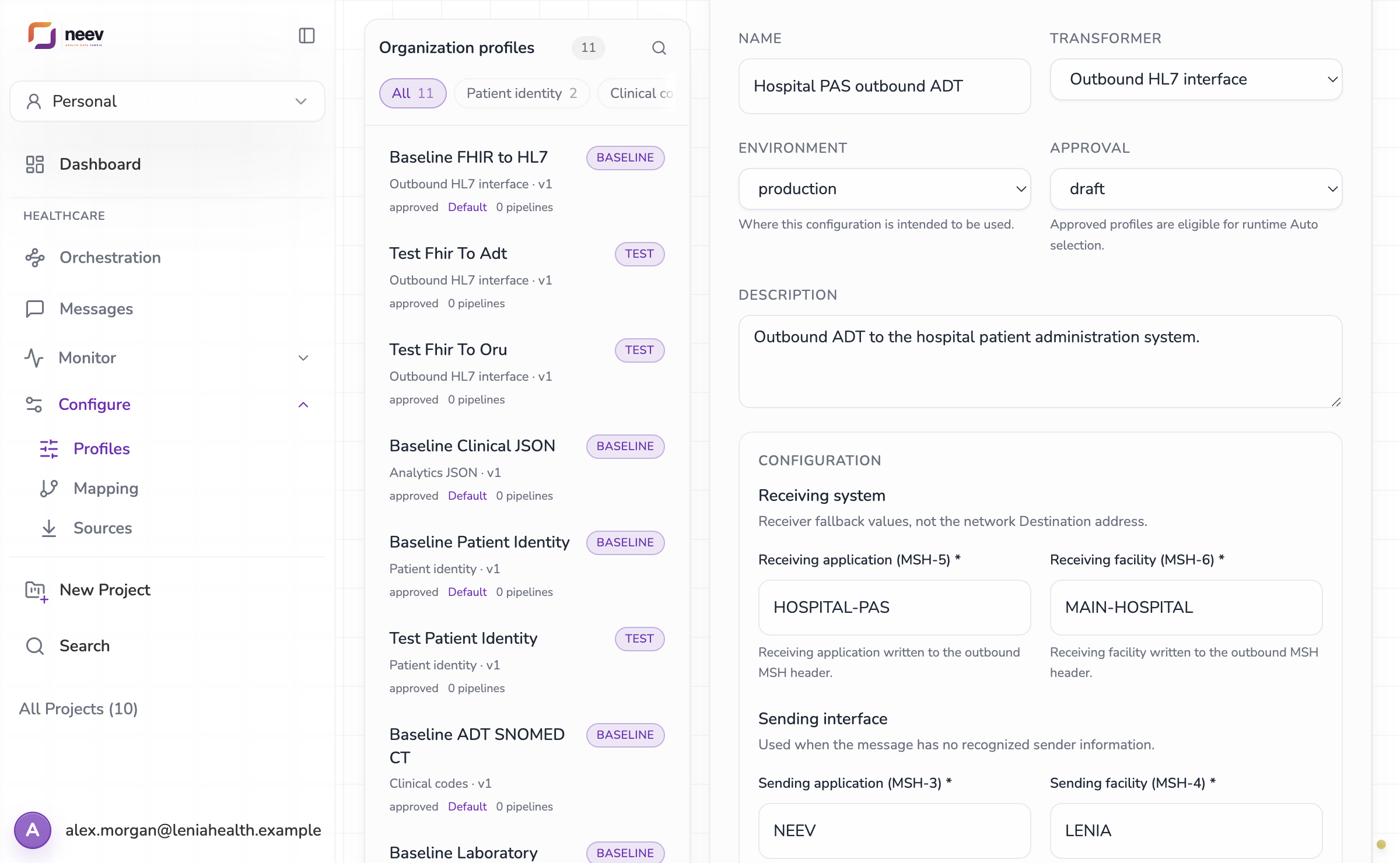Toggle the sidebar collapse icon
1400x863 pixels.
(x=307, y=36)
